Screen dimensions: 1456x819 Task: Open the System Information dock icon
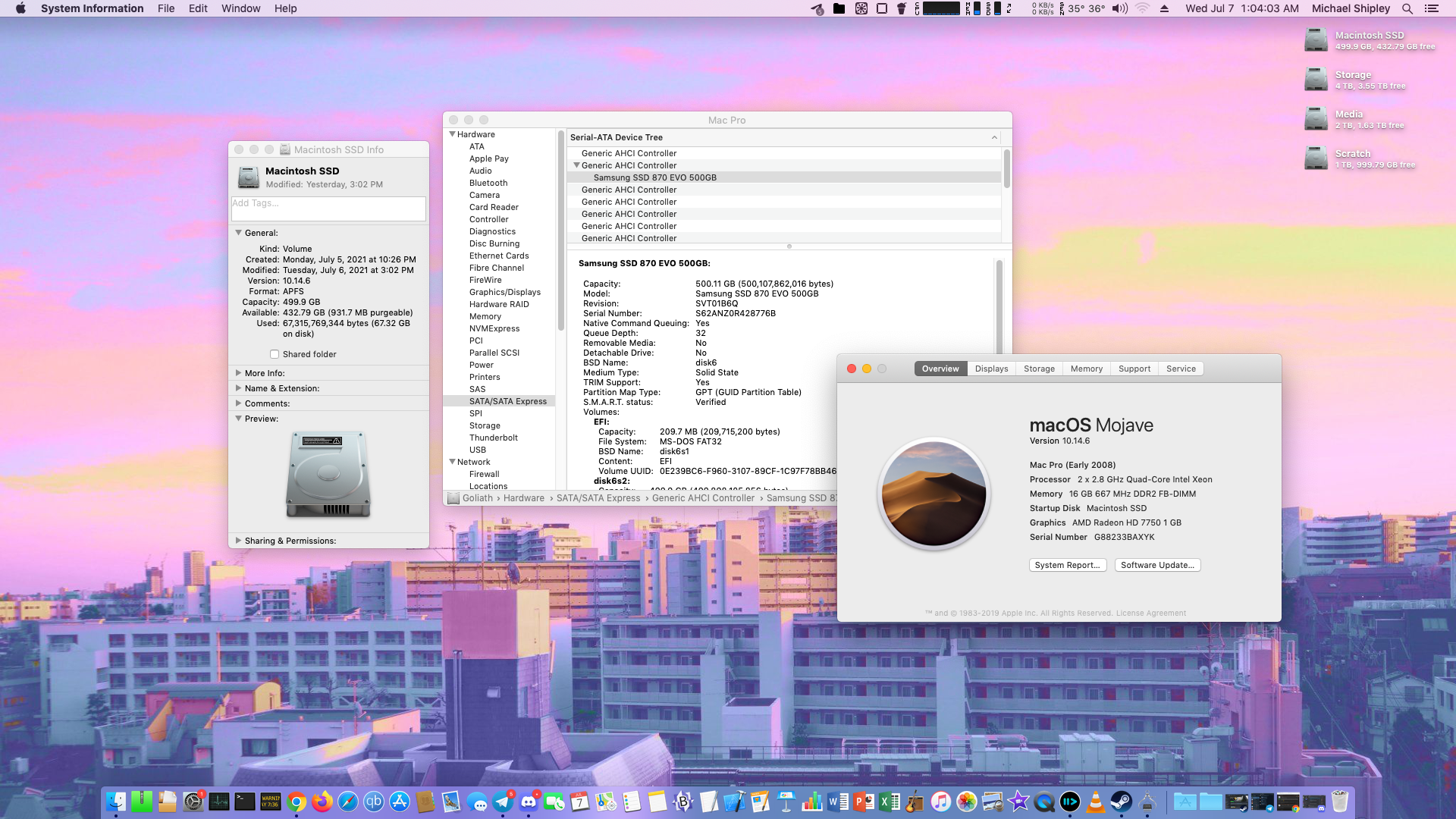pyautogui.click(x=1147, y=802)
